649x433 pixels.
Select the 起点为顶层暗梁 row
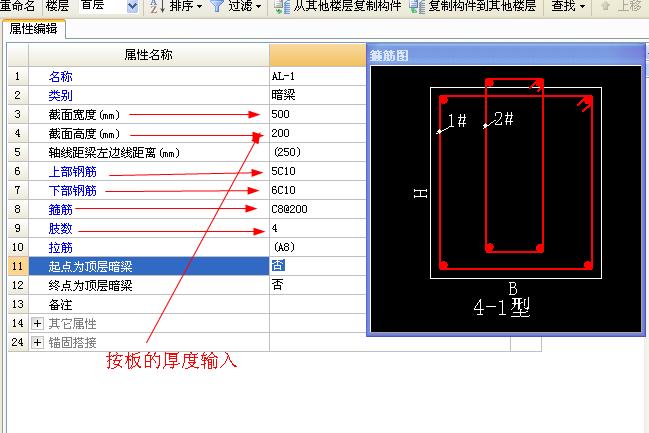[149, 266]
